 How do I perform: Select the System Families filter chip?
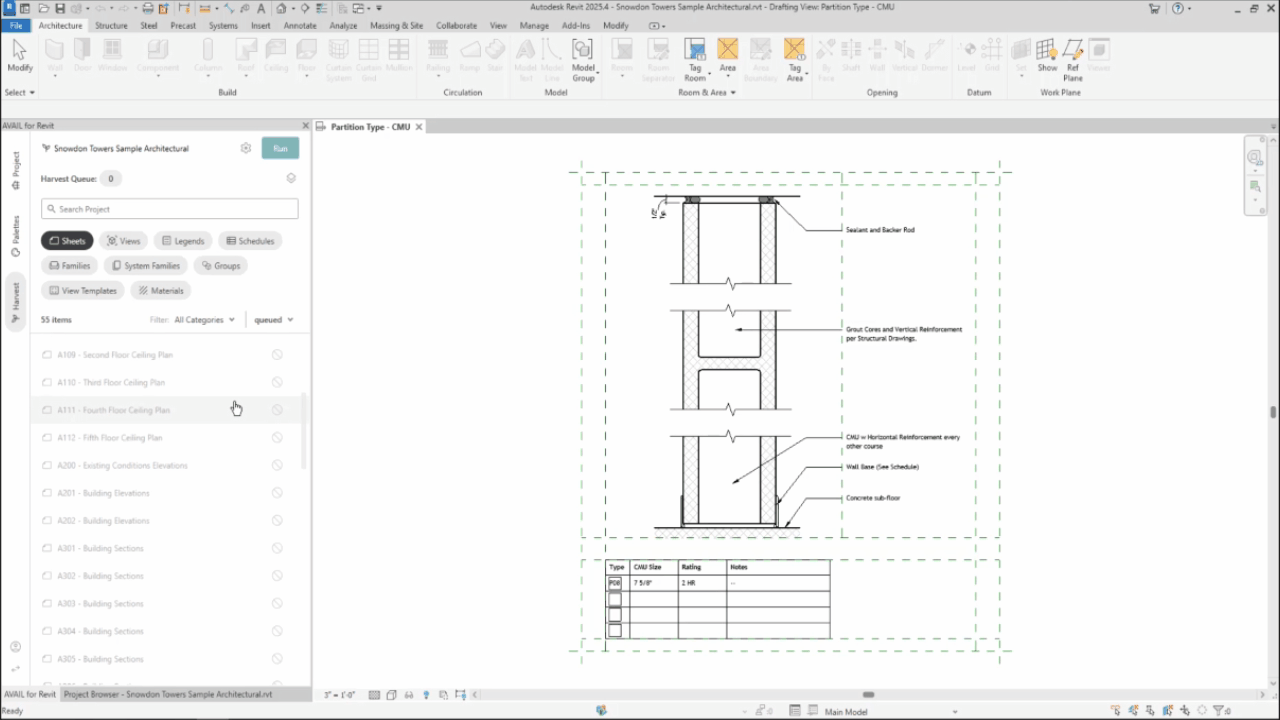(146, 266)
